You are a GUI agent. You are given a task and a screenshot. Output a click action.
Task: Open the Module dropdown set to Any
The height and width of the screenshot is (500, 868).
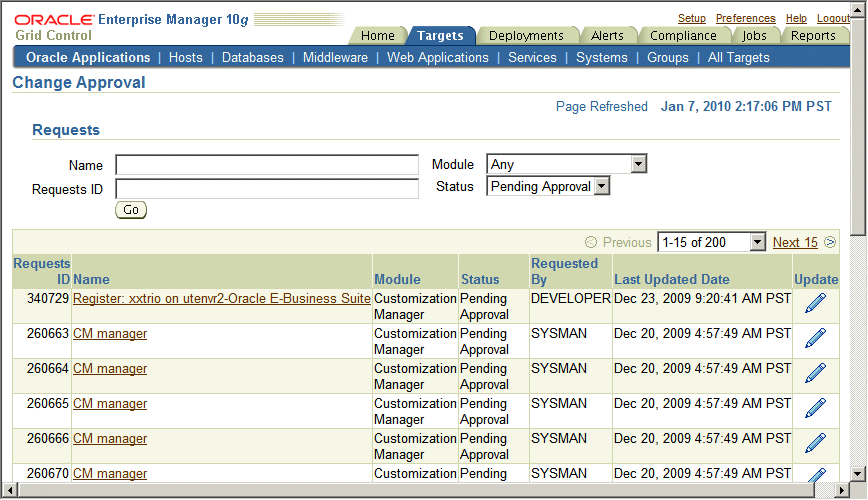(x=566, y=164)
